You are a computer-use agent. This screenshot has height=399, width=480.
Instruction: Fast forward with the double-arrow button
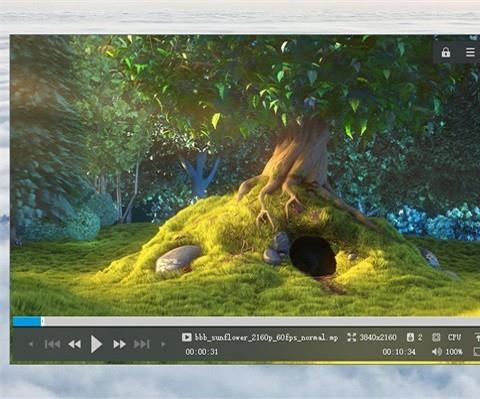point(119,344)
